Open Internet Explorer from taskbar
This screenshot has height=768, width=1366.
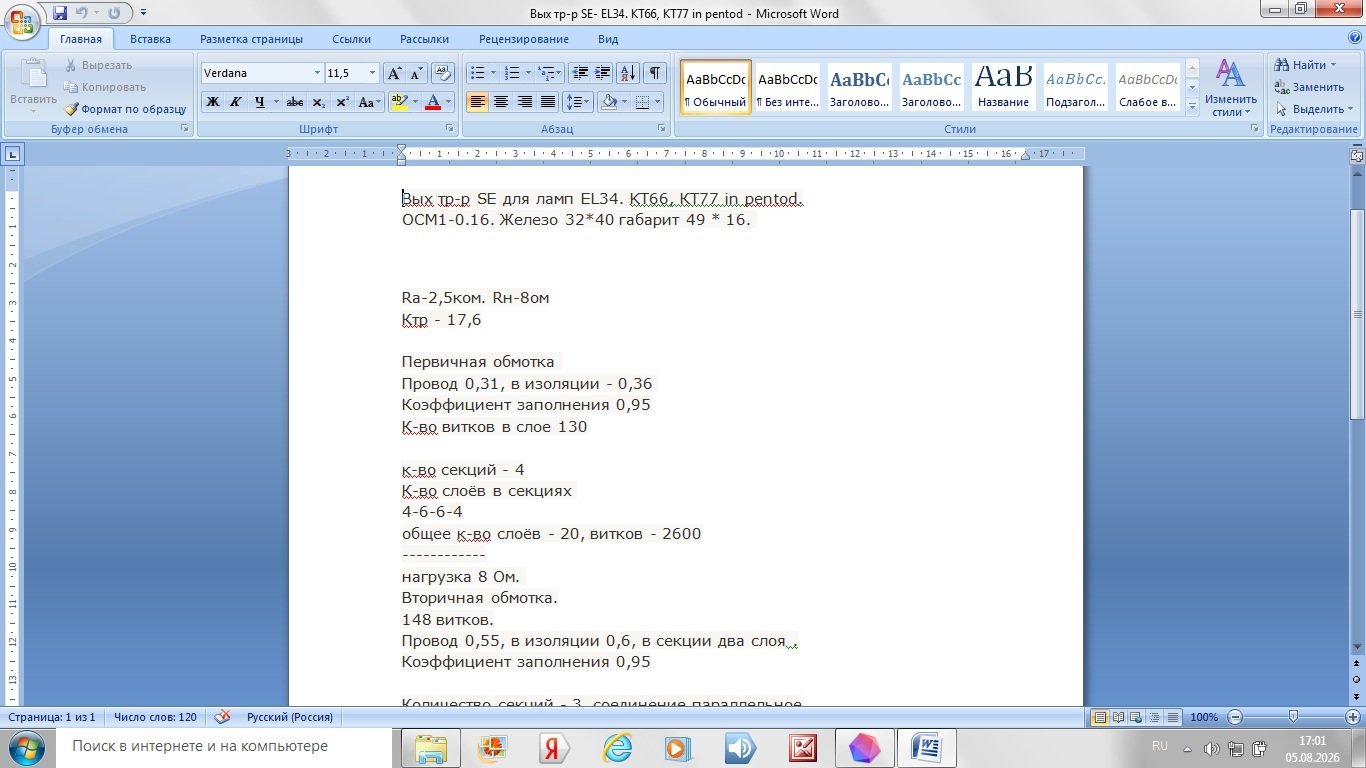pos(617,747)
